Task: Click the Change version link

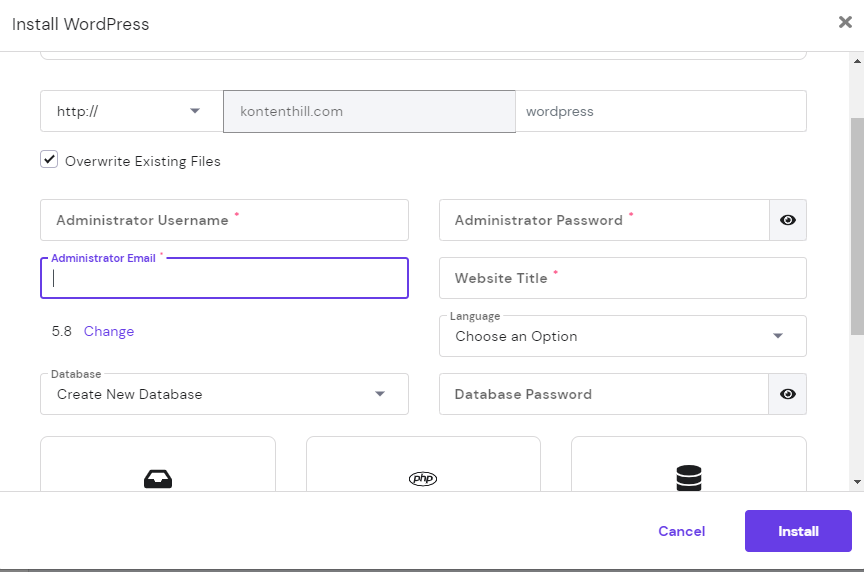Action: pyautogui.click(x=109, y=331)
